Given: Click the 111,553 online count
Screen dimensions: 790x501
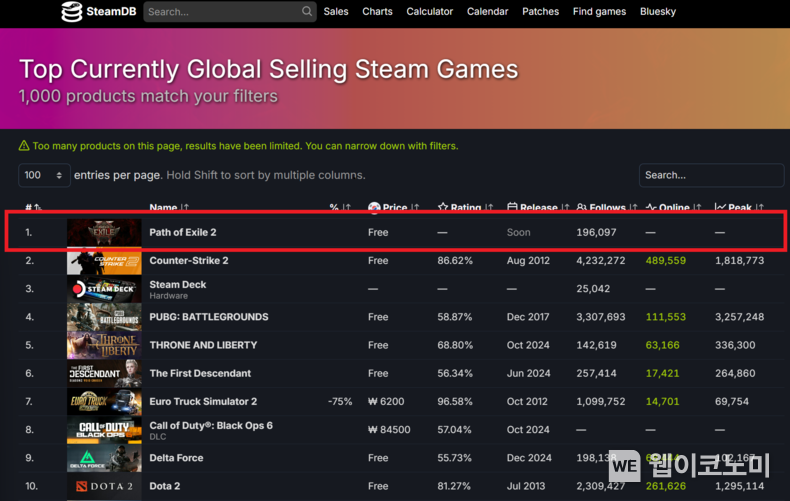Looking at the screenshot, I should point(666,317).
